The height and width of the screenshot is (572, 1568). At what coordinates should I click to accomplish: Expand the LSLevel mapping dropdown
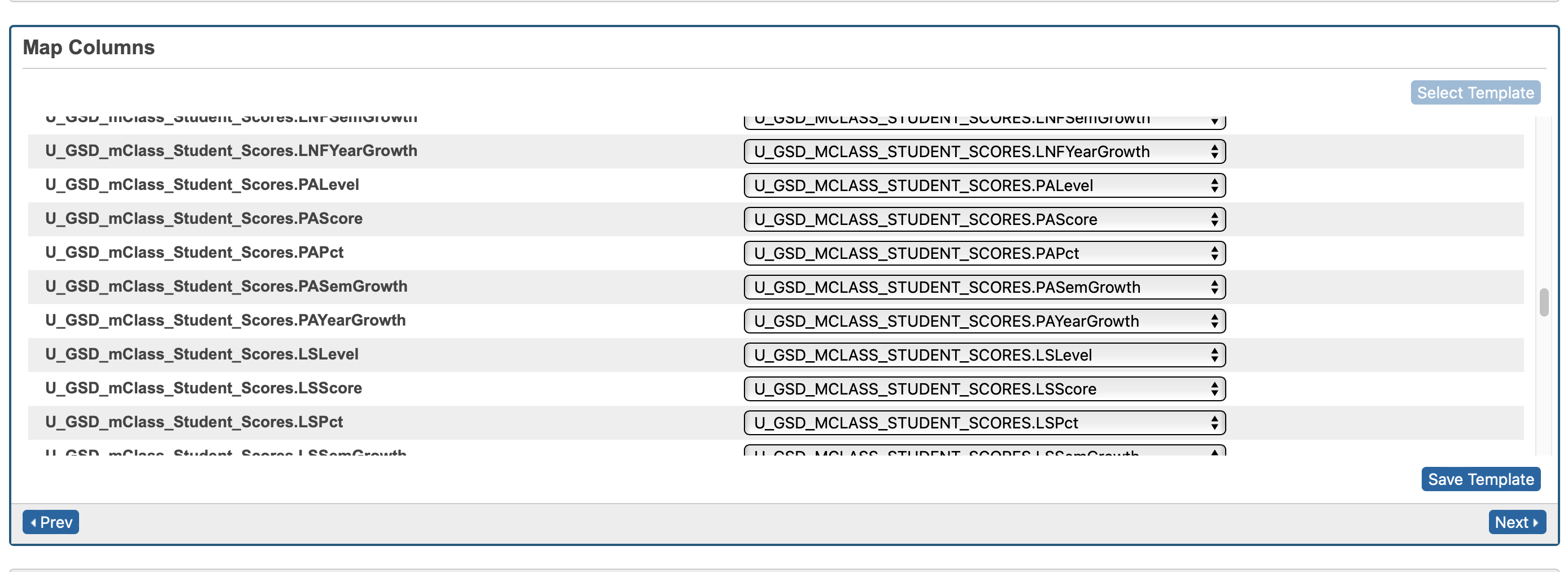983,355
